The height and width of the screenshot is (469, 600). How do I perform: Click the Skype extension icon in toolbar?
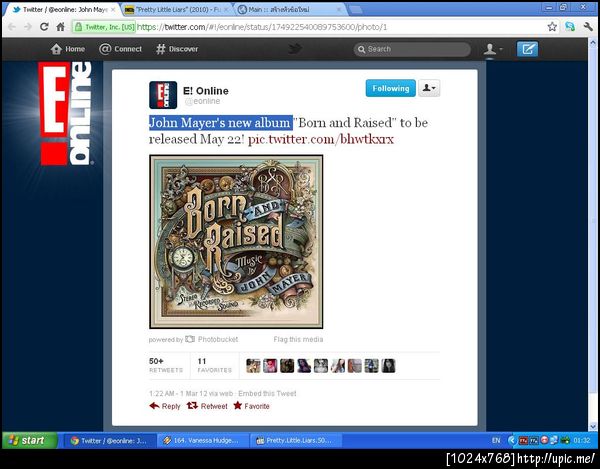pos(570,27)
